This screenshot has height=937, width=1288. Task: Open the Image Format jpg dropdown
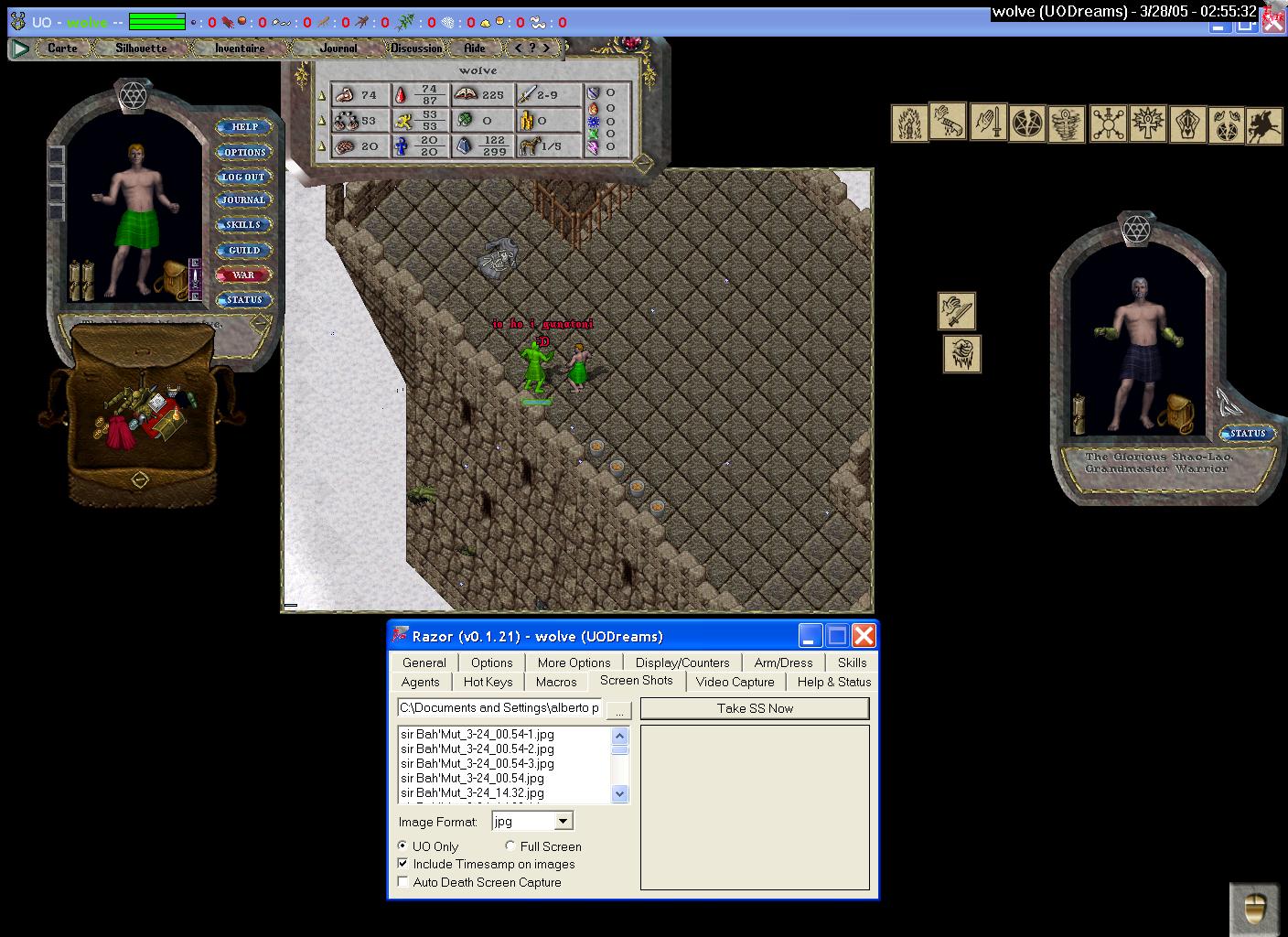click(563, 822)
